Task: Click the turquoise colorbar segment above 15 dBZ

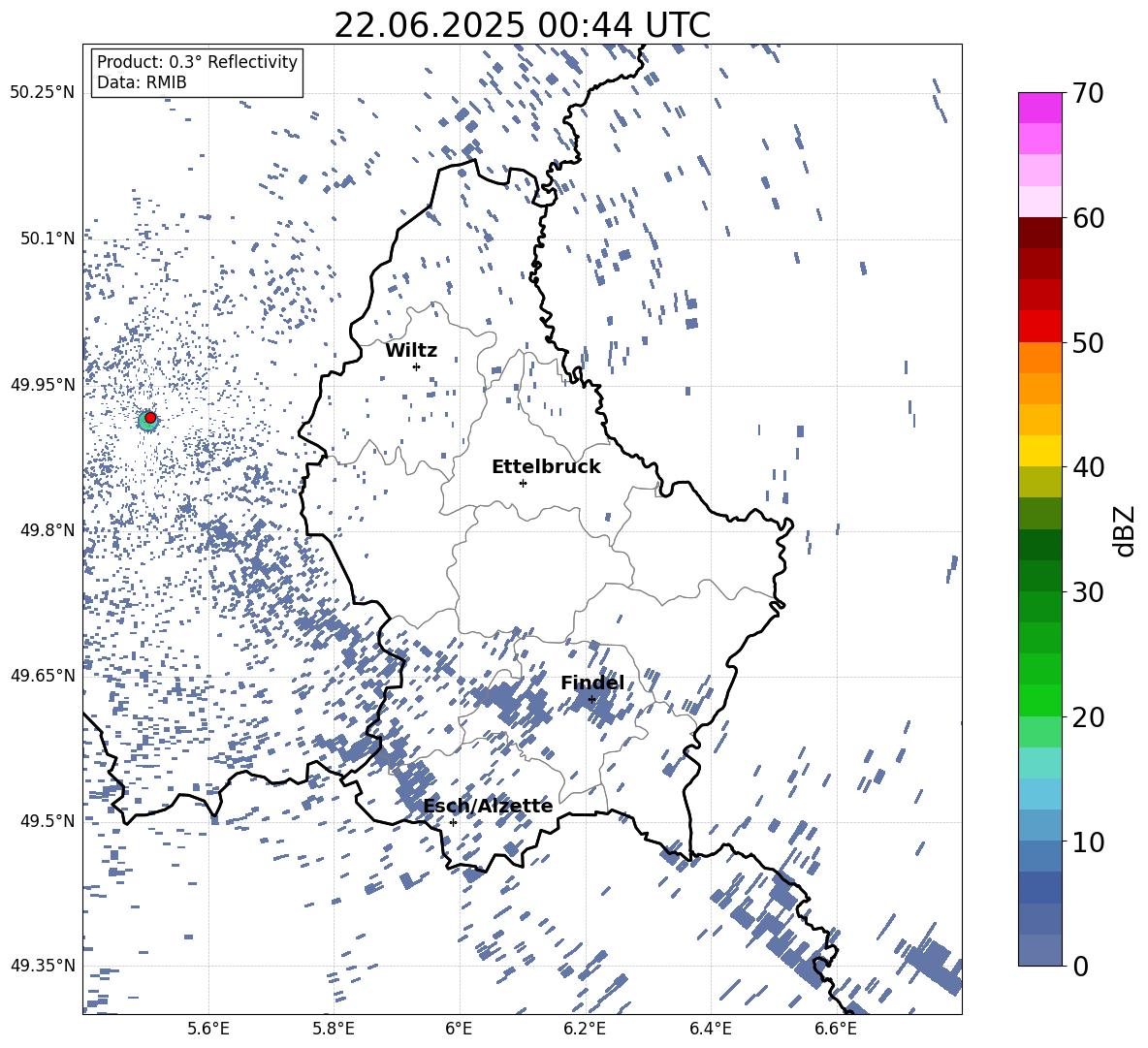Action: tap(1039, 763)
